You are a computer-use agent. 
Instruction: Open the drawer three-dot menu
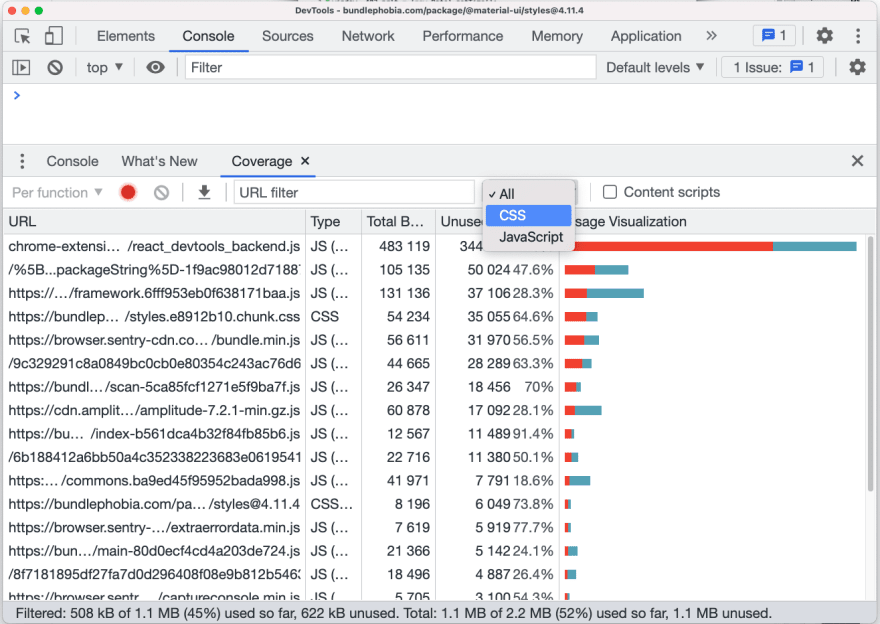22,161
